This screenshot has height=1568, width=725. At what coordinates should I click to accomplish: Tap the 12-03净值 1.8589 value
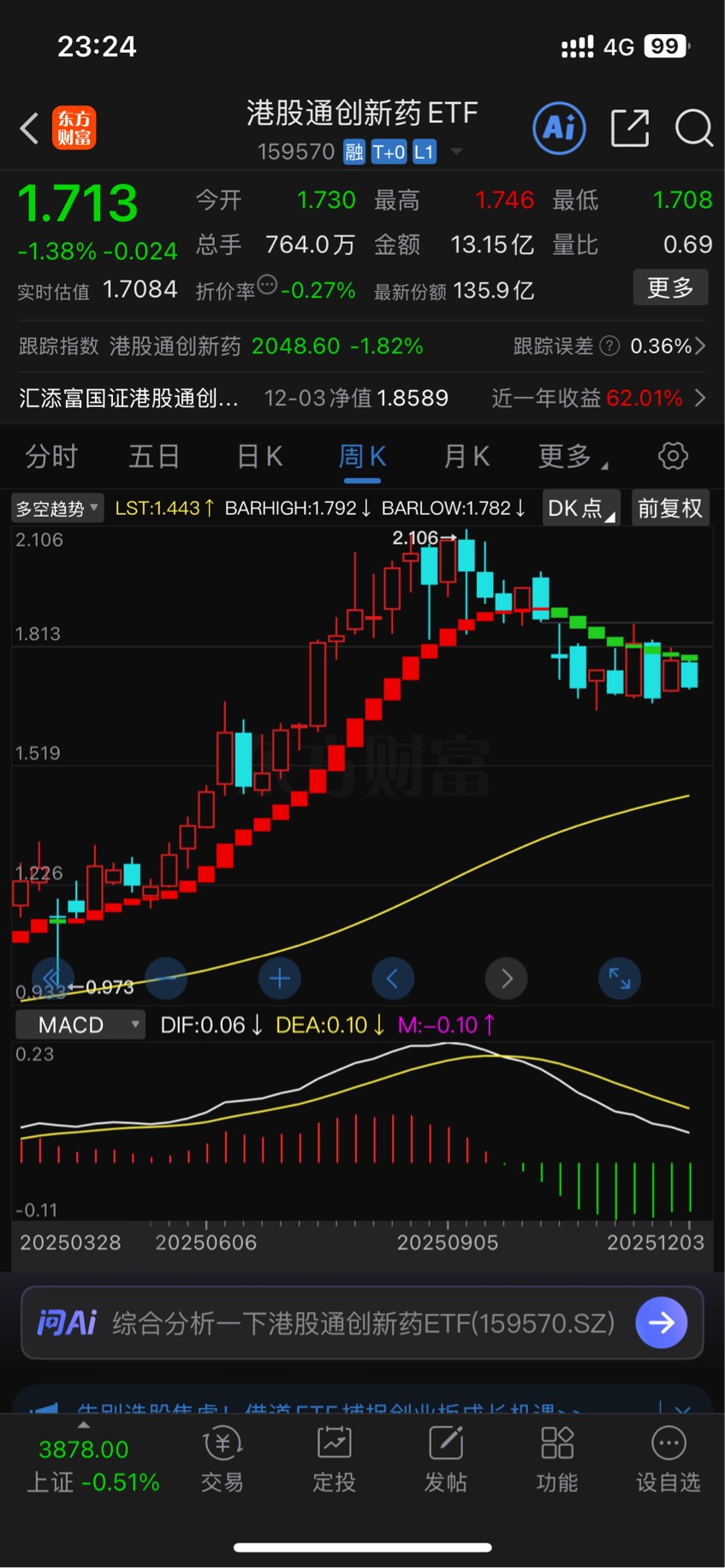356,398
